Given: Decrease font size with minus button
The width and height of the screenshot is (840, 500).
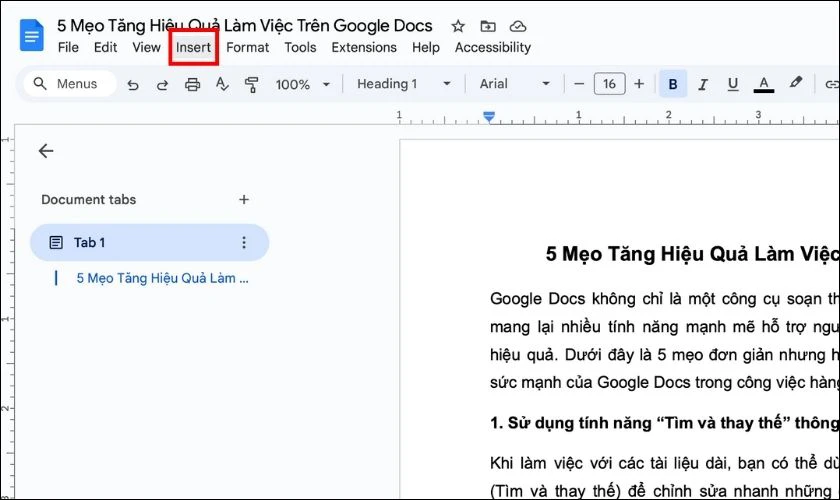Looking at the screenshot, I should [x=579, y=84].
